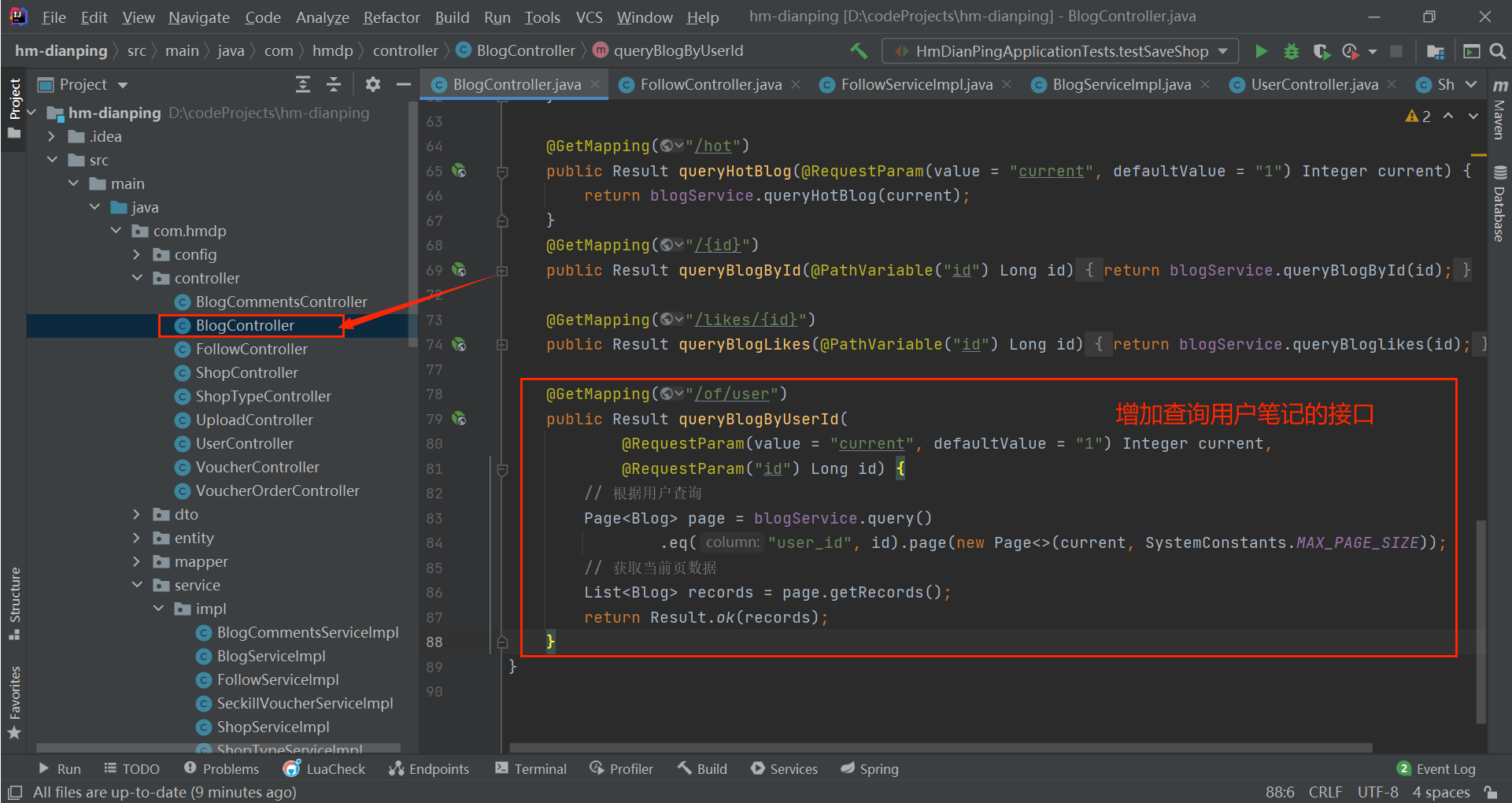Click UTF-8 encoding in status bar
The image size is (1512, 803).
1377,792
